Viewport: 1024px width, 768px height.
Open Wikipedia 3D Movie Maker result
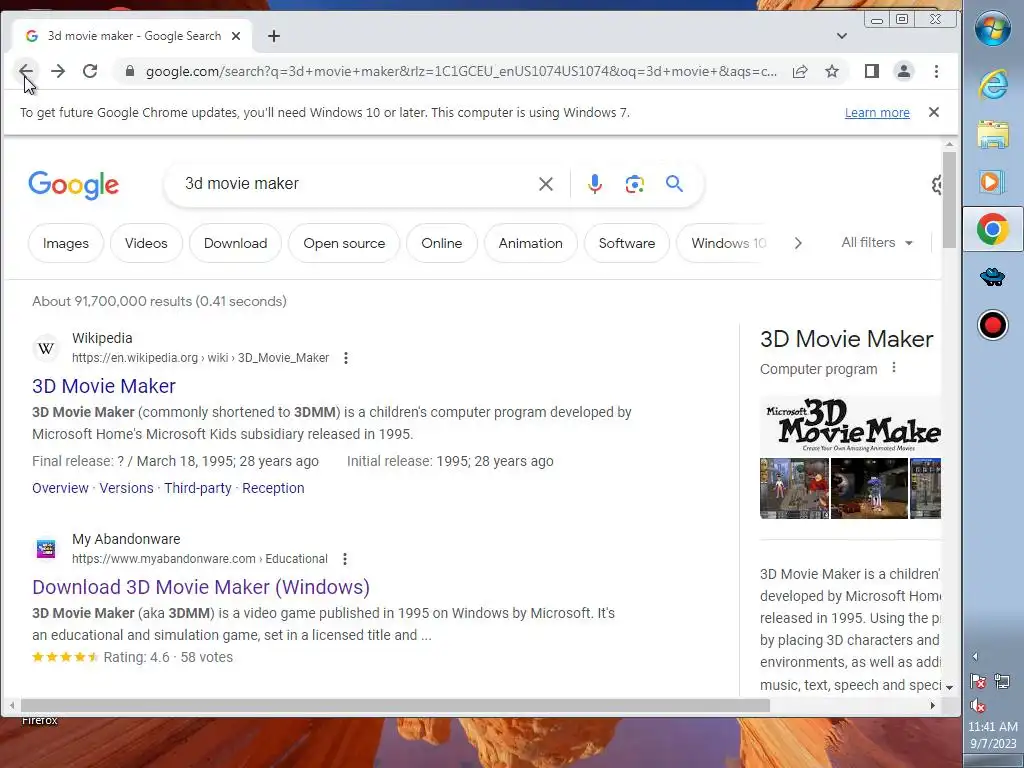pyautogui.click(x=104, y=386)
